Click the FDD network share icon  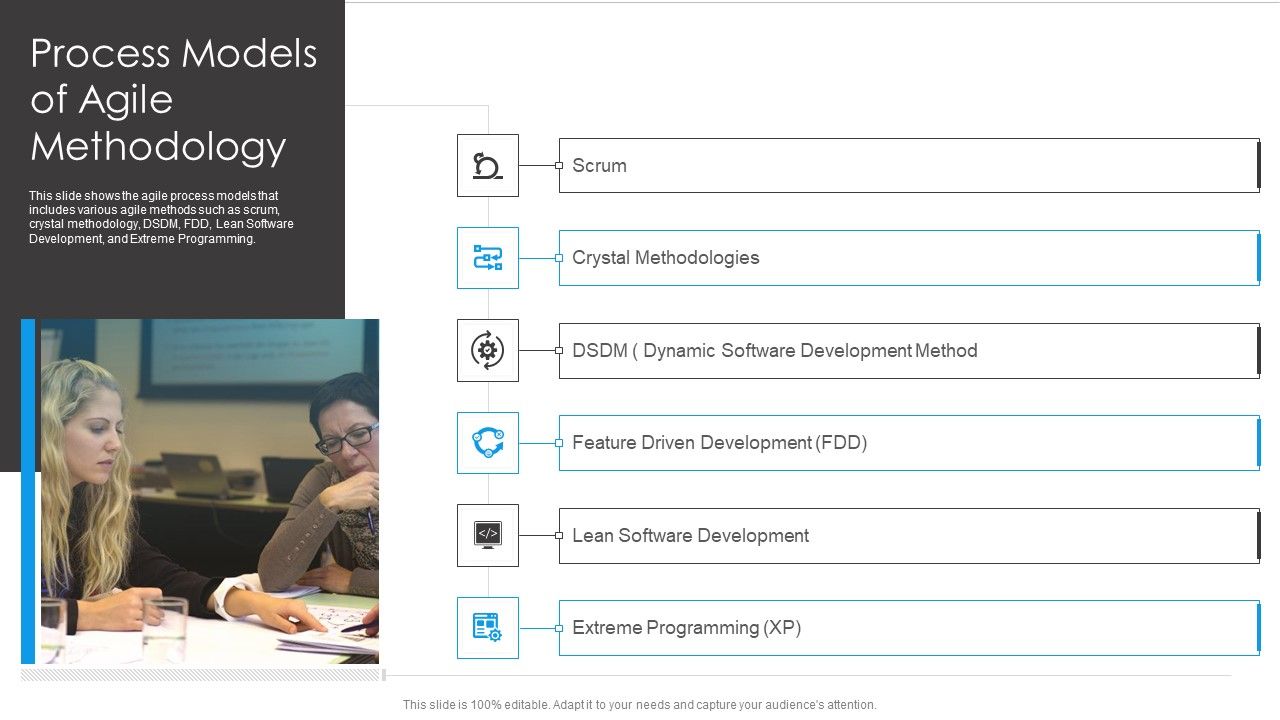coord(487,442)
